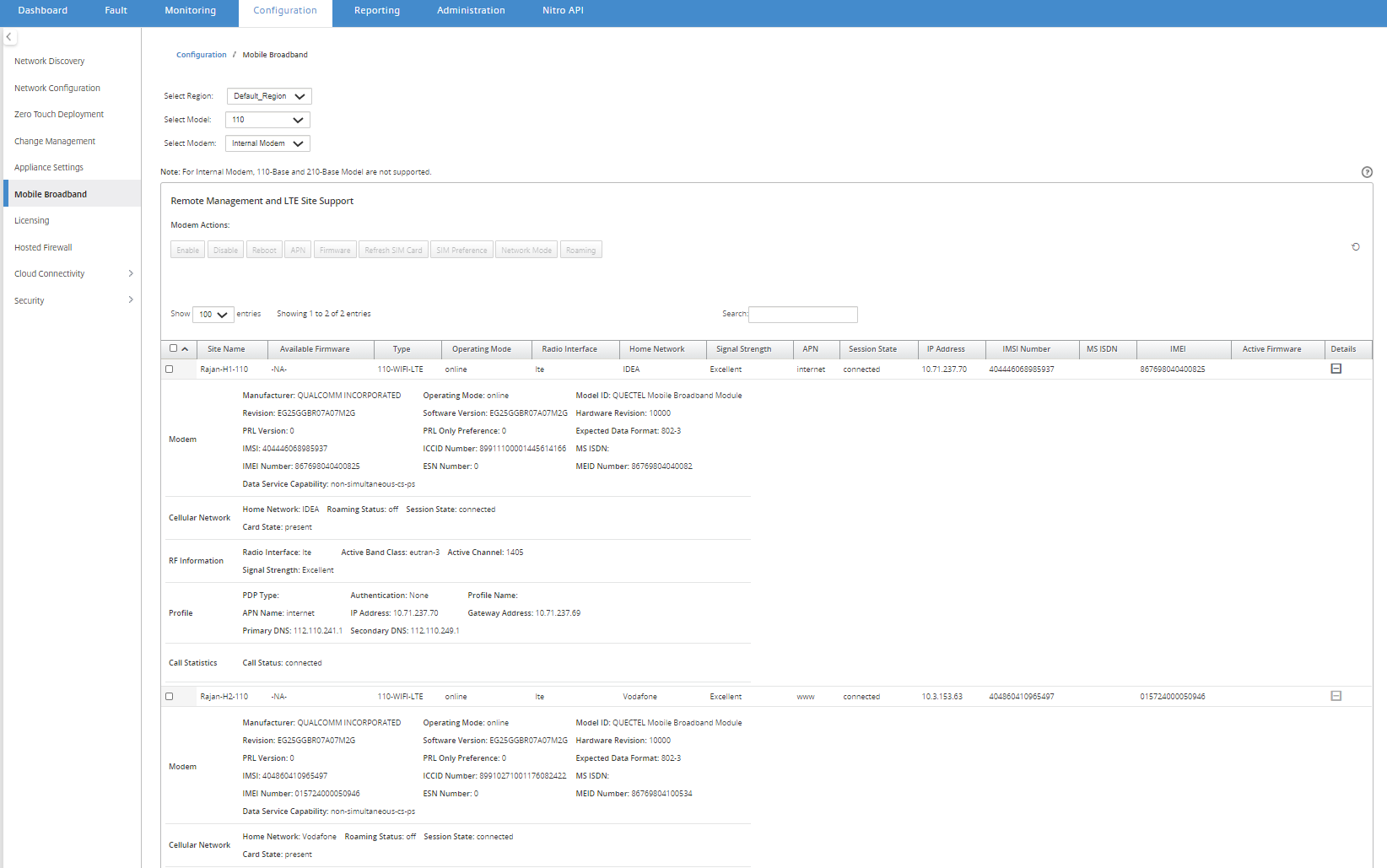The height and width of the screenshot is (868, 1387).
Task: Focus the table Search field
Action: coord(803,315)
